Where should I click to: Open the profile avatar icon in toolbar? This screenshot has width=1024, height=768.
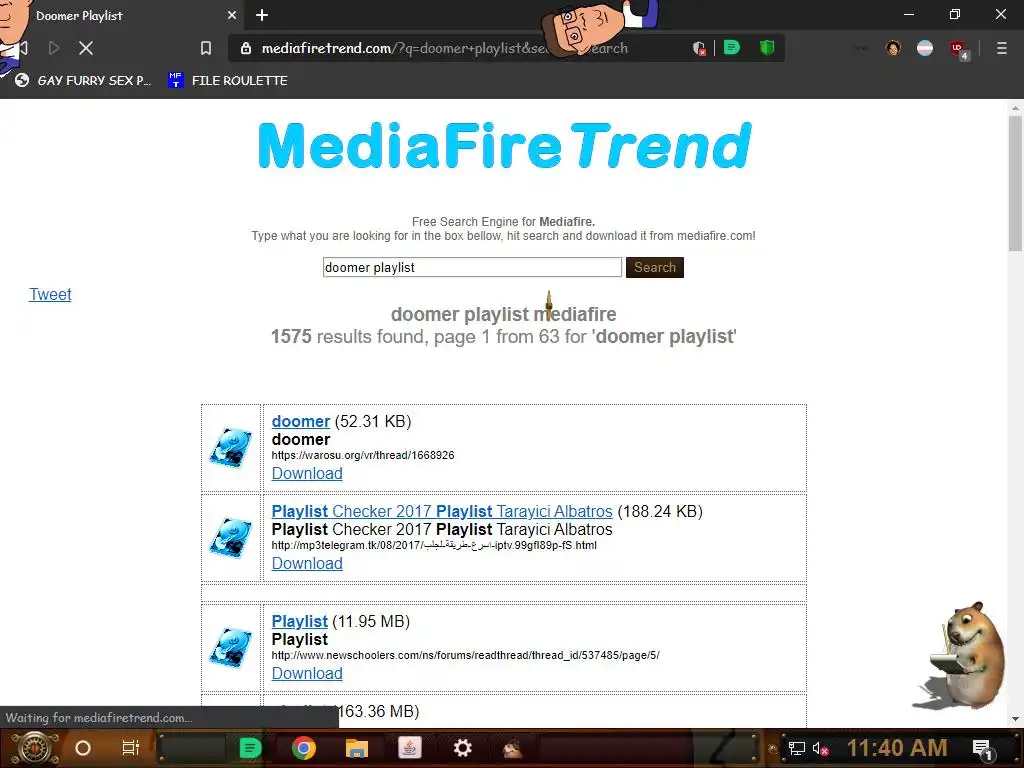click(893, 48)
